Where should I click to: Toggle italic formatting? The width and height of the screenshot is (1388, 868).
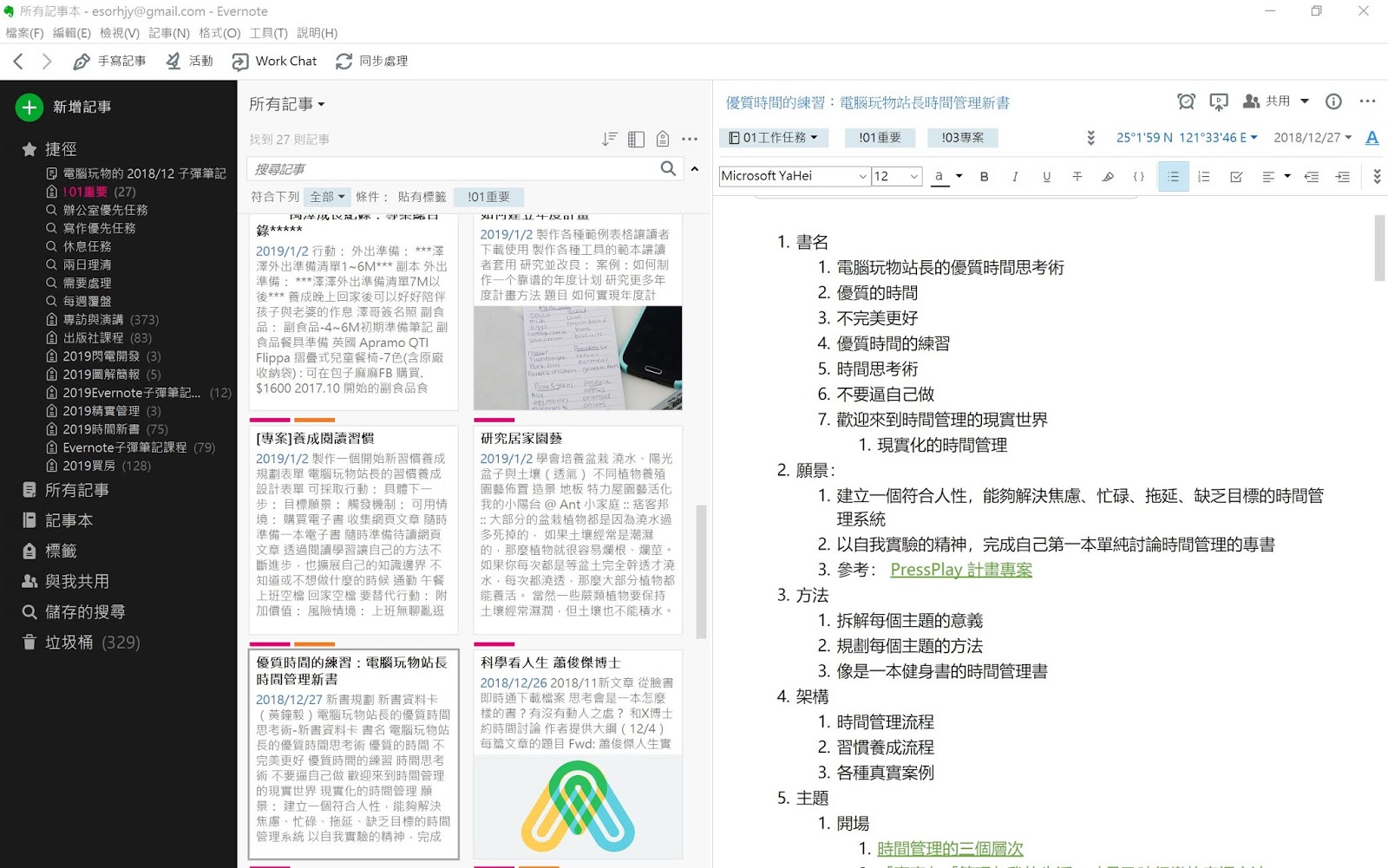[1015, 176]
